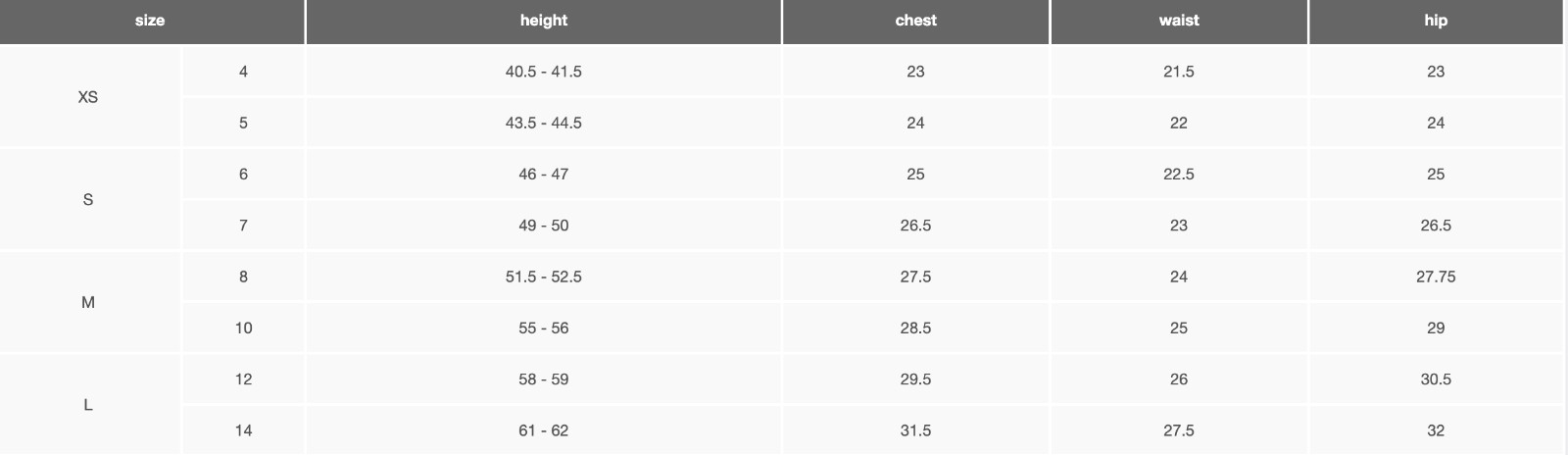
Task: Click chest value 29.5
Action: click(915, 379)
